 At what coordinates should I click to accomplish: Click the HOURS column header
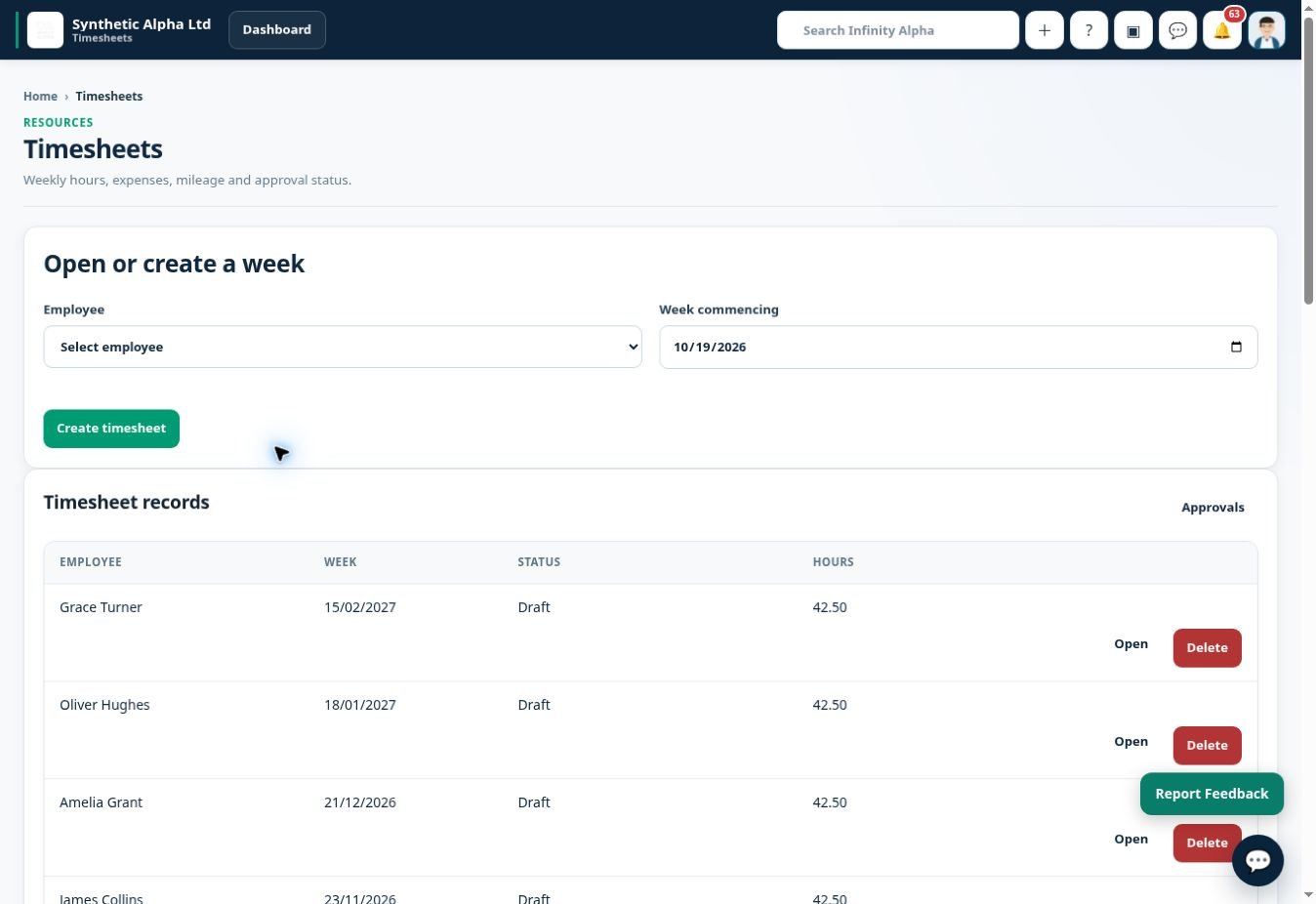(x=833, y=562)
